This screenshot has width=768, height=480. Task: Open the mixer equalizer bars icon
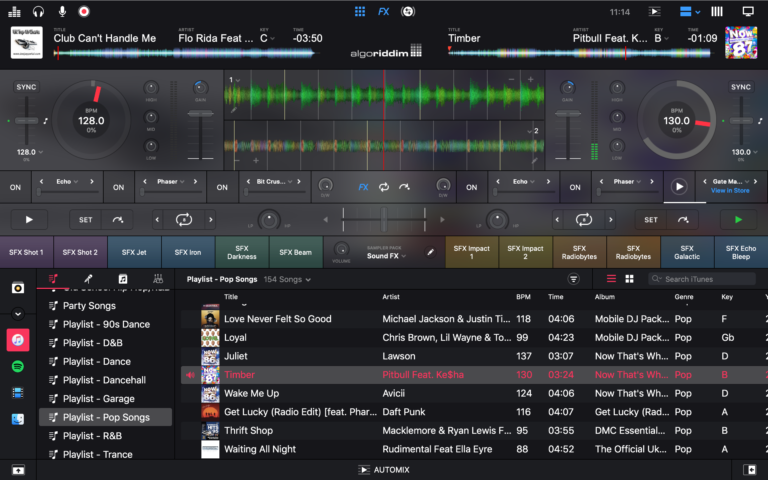14,11
